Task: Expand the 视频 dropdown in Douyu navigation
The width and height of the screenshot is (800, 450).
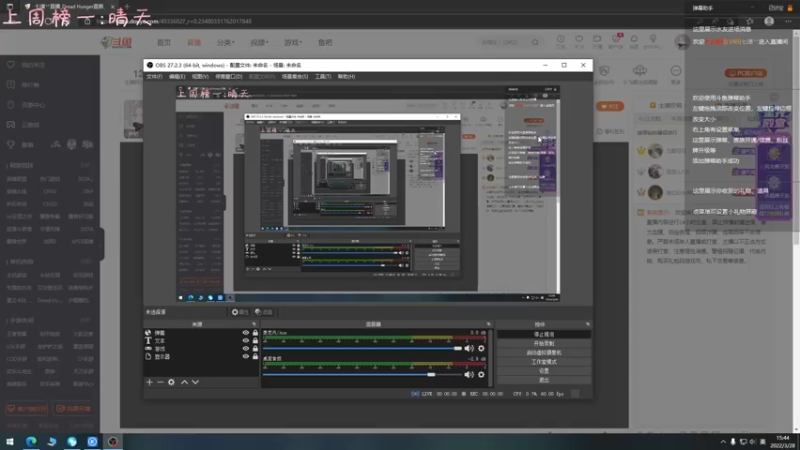Action: click(x=259, y=42)
